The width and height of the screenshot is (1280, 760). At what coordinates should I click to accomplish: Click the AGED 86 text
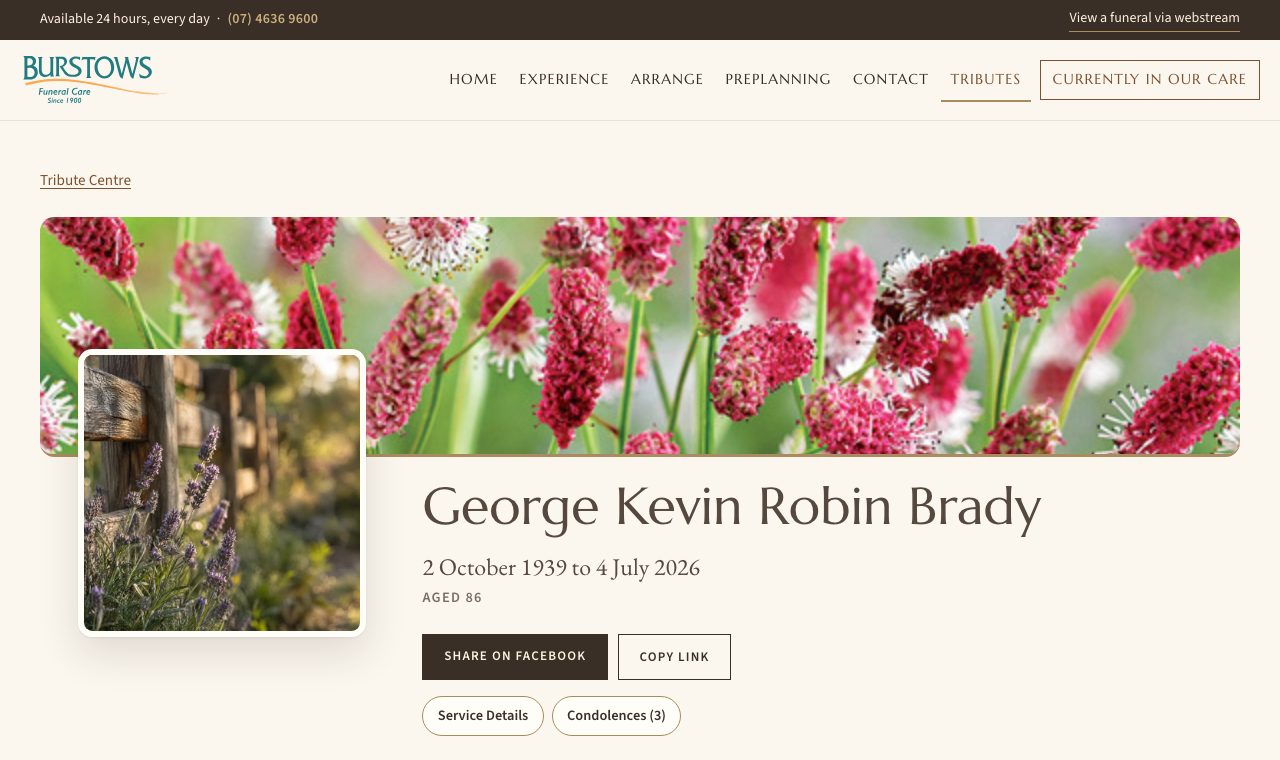[452, 598]
